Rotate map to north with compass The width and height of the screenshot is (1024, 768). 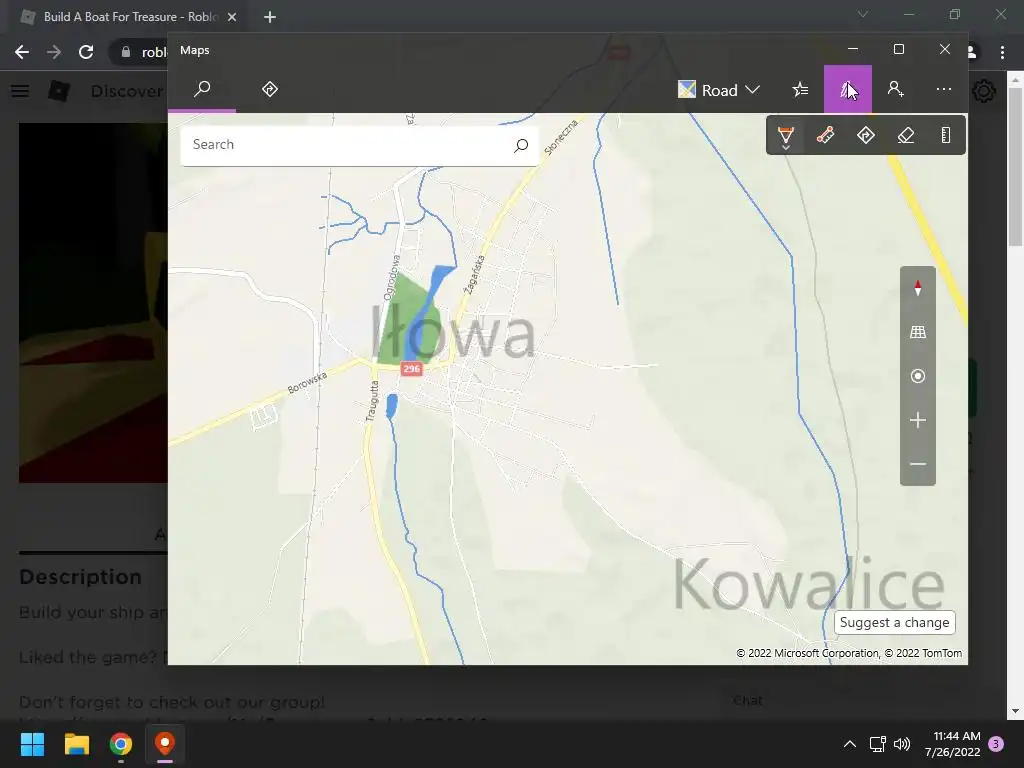tap(918, 288)
